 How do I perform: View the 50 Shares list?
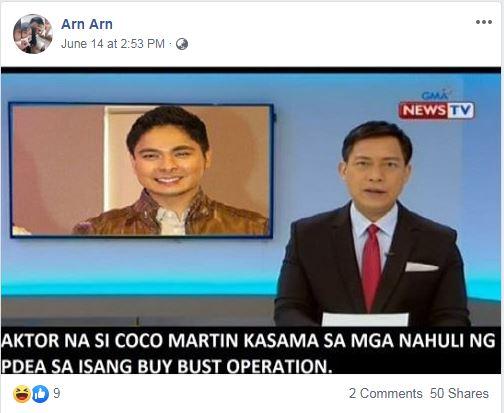[459, 393]
